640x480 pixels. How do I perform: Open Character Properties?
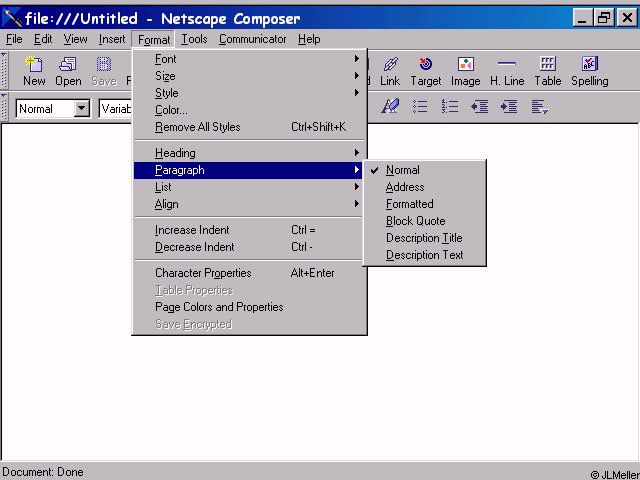[248, 273]
